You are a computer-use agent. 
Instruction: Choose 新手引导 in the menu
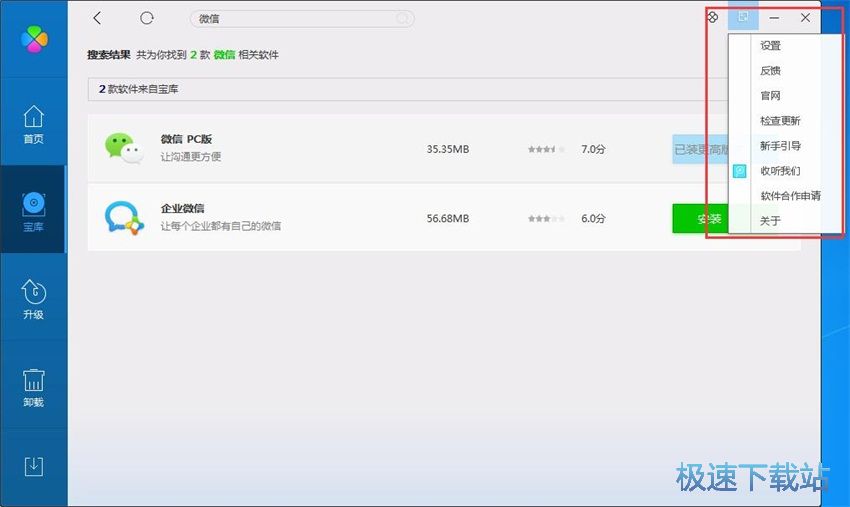(780, 145)
